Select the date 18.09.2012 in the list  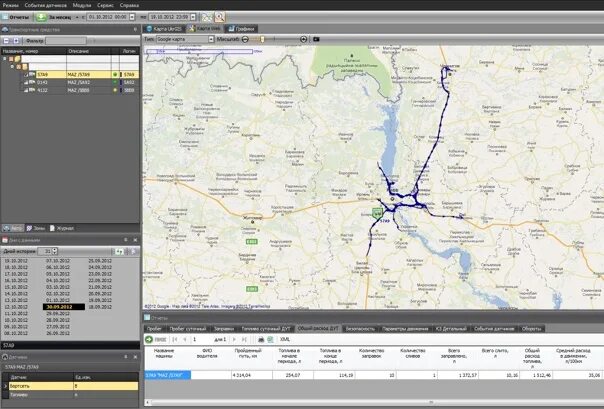pos(100,307)
